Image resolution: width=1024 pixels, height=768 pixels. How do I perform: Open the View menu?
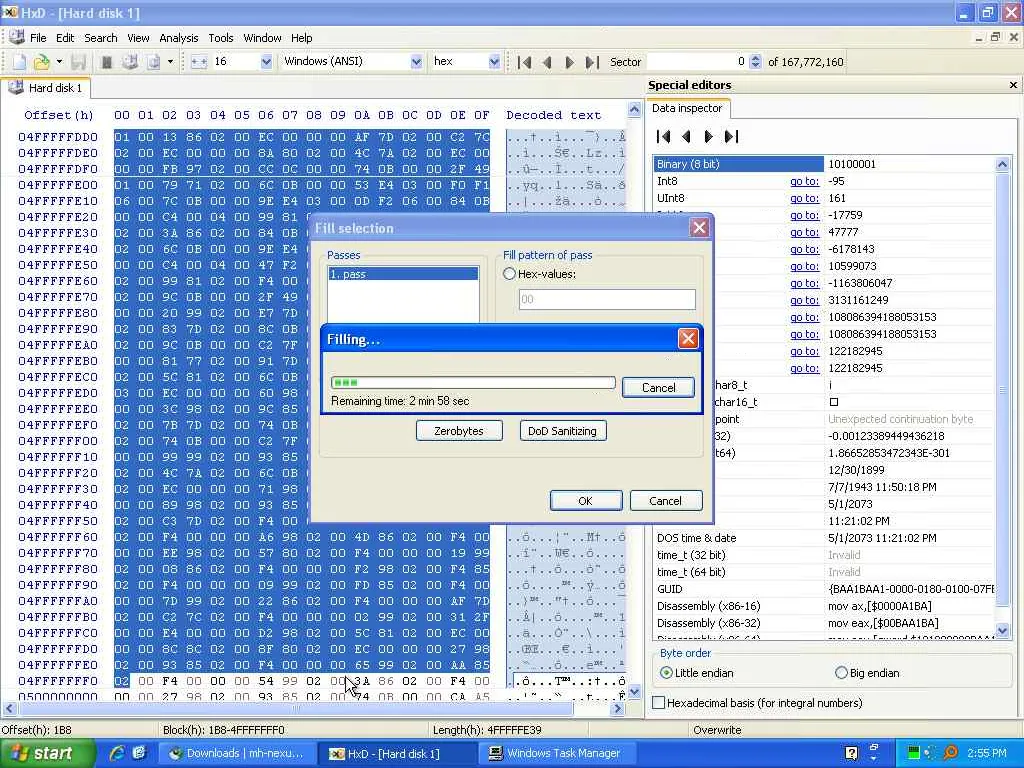click(x=138, y=38)
